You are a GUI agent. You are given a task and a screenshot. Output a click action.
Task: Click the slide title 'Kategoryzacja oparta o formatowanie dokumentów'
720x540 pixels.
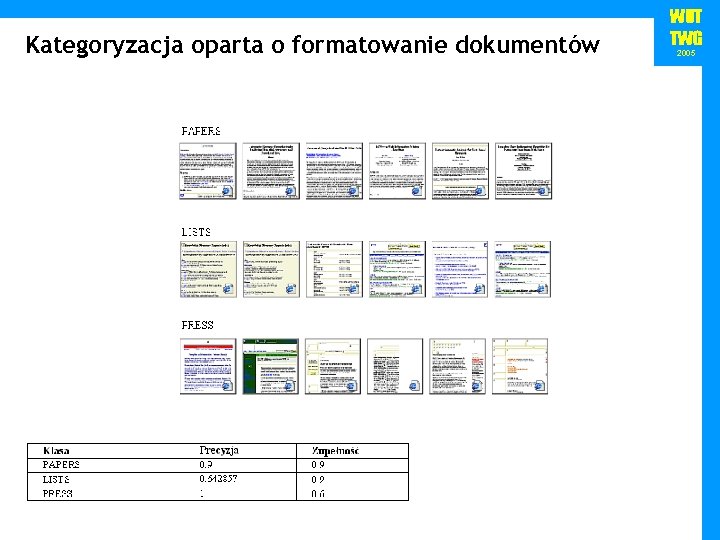click(x=312, y=46)
